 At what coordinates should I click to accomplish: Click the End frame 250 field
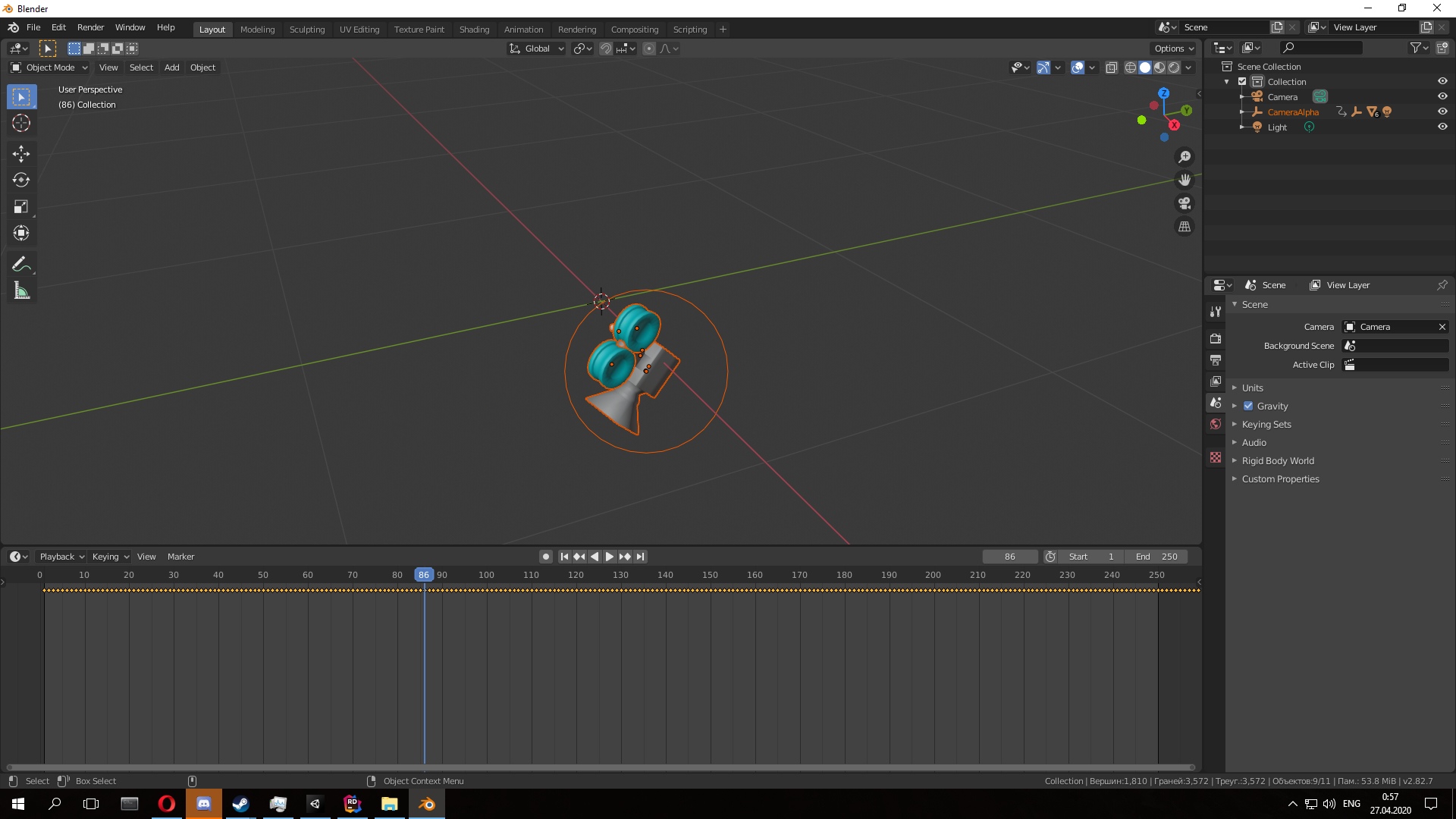pos(1156,557)
